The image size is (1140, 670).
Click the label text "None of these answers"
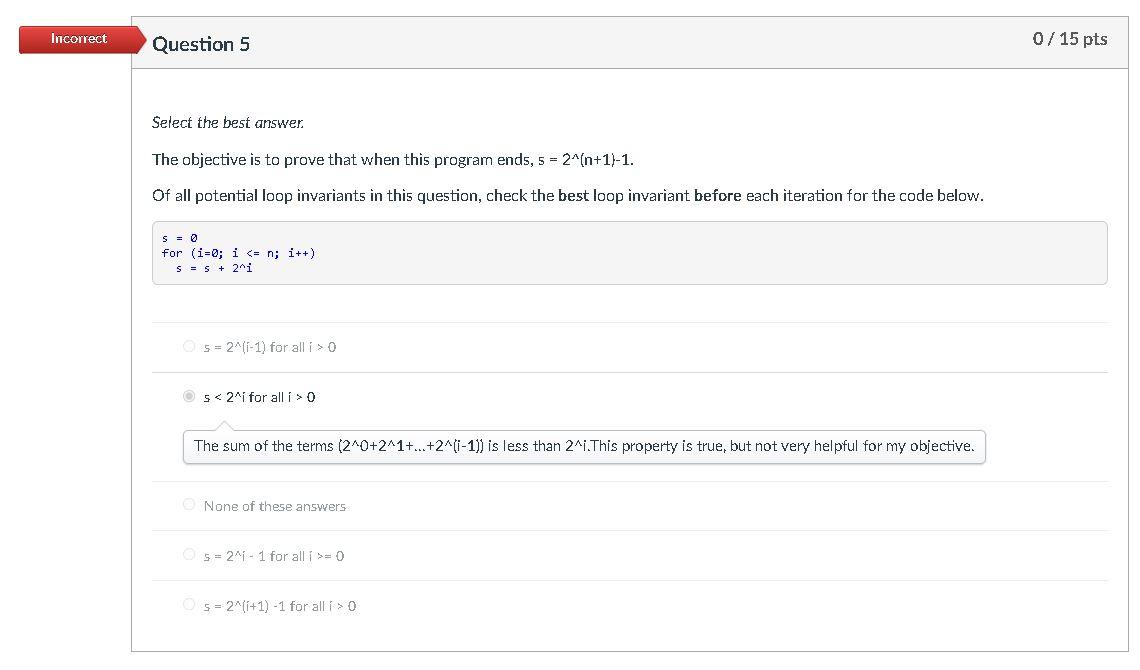pos(274,505)
